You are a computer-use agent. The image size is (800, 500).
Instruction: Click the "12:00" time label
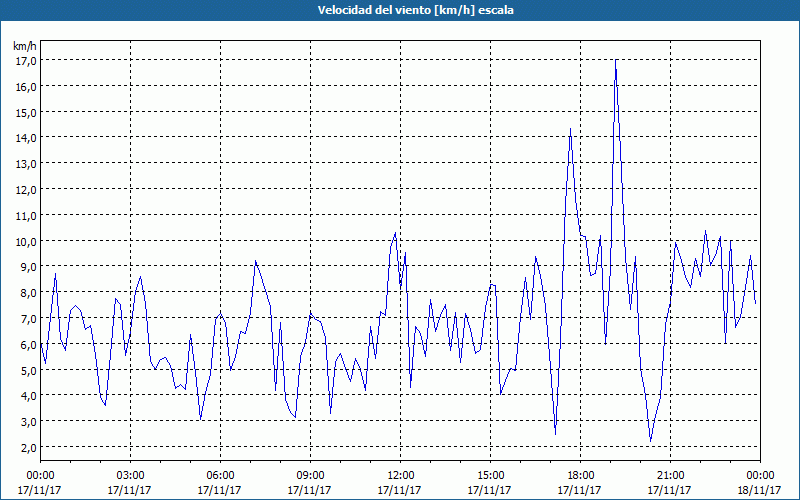401,476
